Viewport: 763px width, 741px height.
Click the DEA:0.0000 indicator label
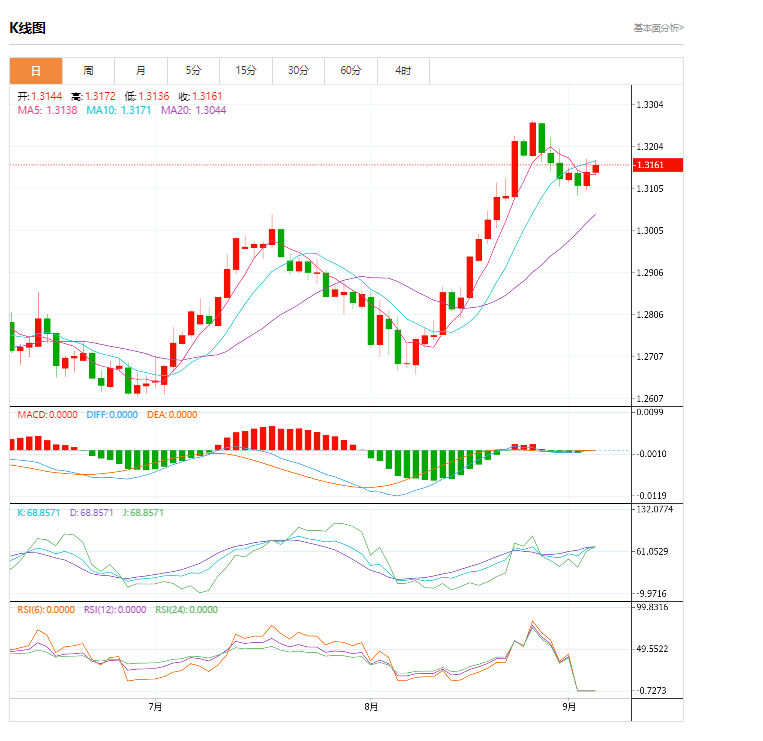[x=172, y=415]
